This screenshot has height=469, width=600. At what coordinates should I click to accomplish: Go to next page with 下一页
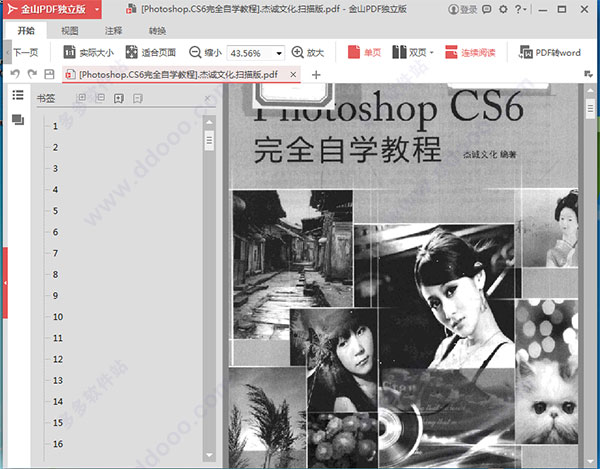coord(25,52)
